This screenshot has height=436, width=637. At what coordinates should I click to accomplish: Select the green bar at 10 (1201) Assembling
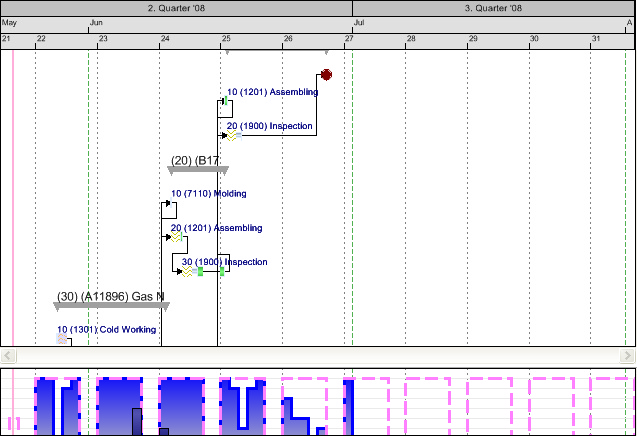tap(226, 101)
